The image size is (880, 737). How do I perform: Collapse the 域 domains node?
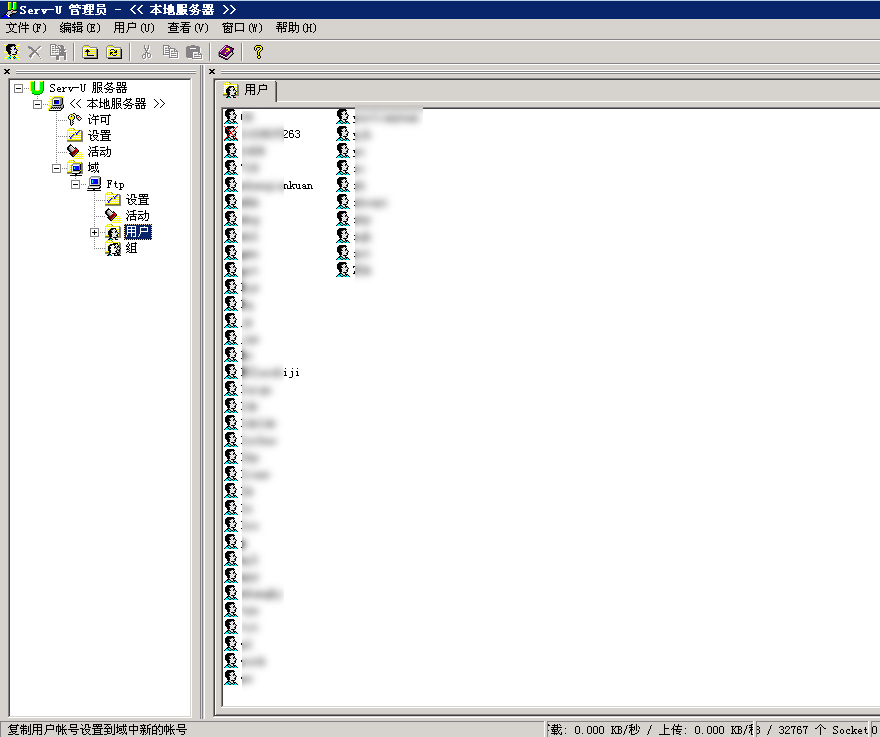[57, 168]
